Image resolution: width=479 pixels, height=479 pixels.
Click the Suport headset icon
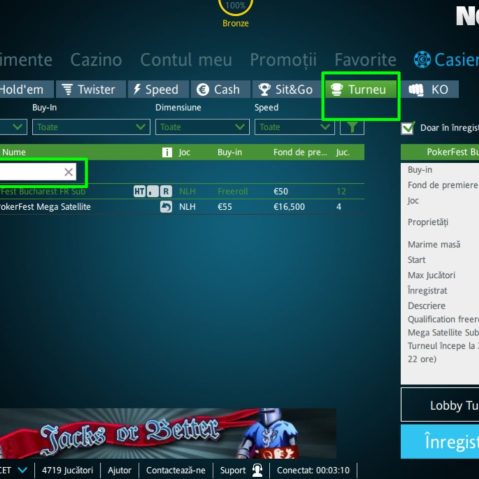click(257, 470)
